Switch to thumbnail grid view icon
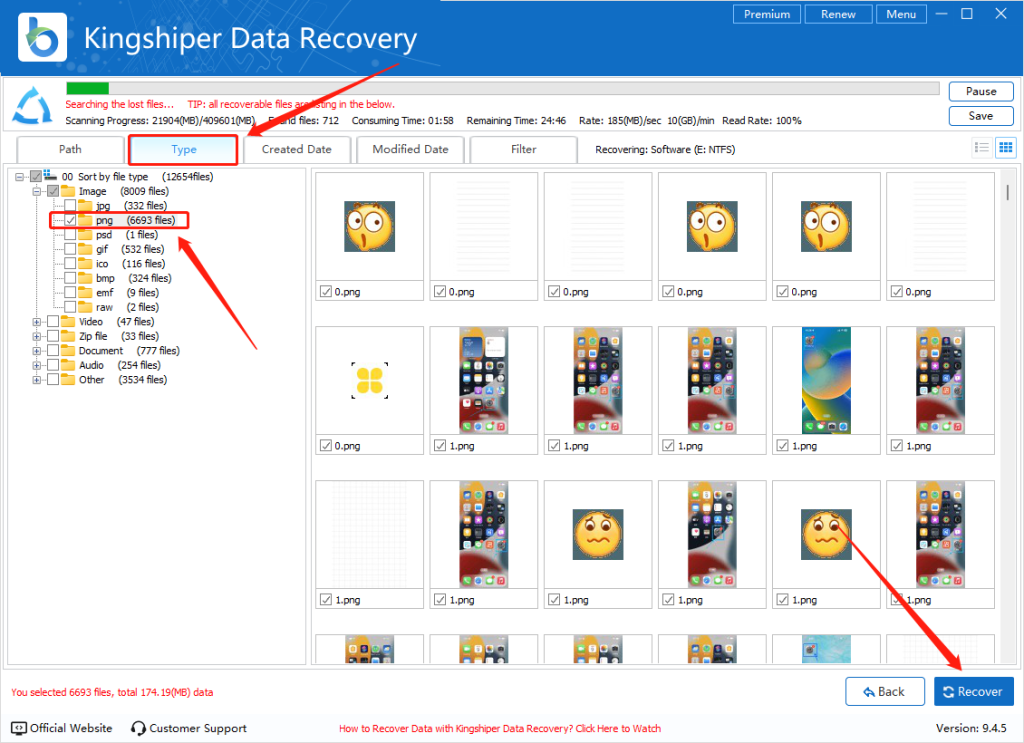This screenshot has height=743, width=1024. pos(1006,148)
